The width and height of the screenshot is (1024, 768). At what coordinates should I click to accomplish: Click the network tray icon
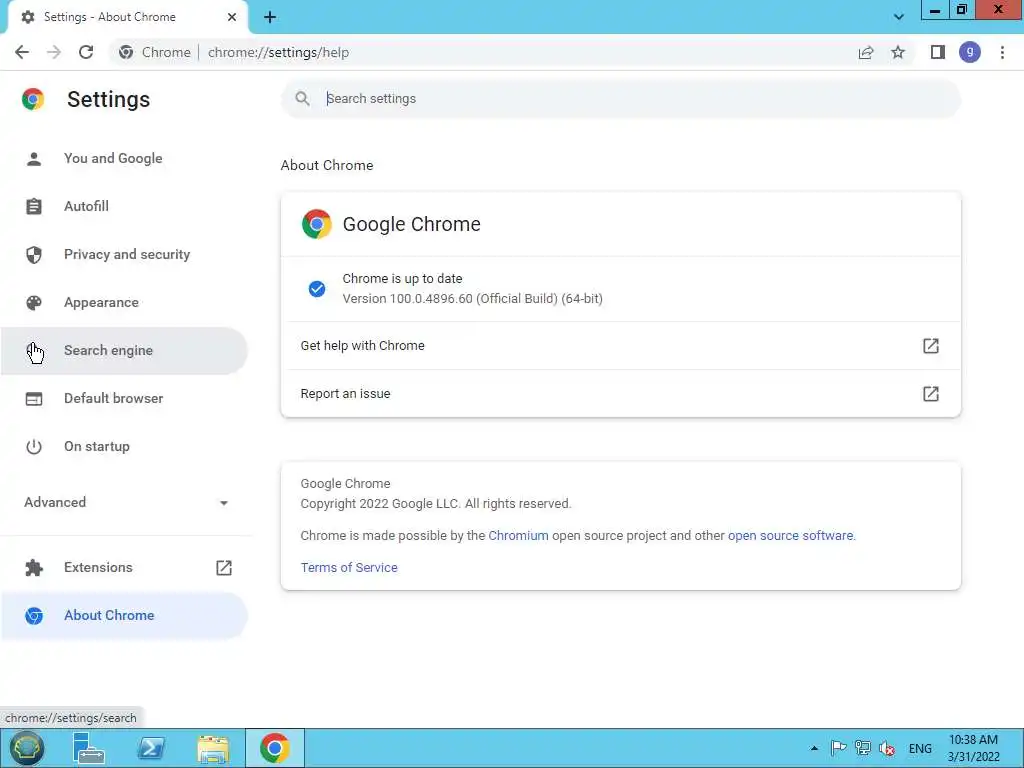[x=863, y=748]
